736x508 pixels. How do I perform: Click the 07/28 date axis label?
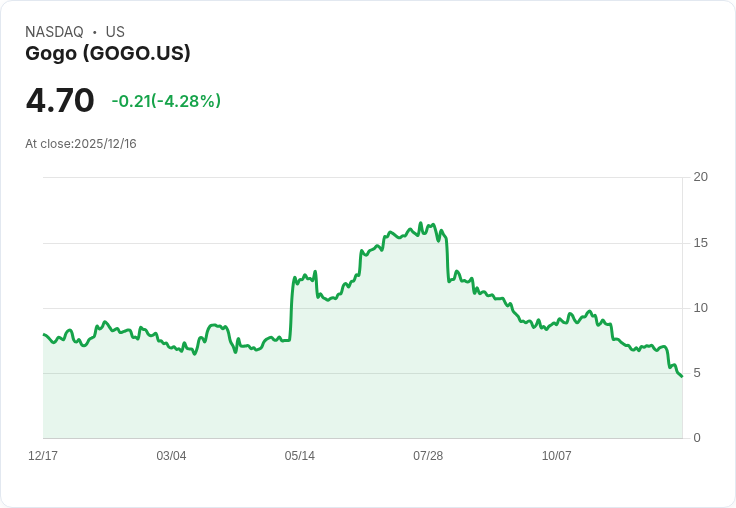coord(428,456)
